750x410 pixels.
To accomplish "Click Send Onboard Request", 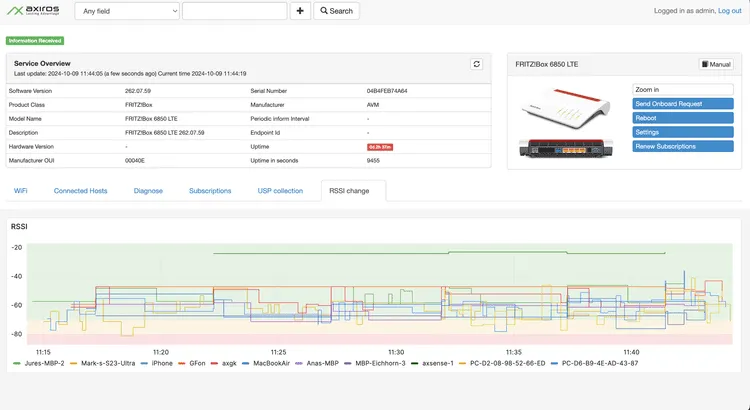I will 683,104.
